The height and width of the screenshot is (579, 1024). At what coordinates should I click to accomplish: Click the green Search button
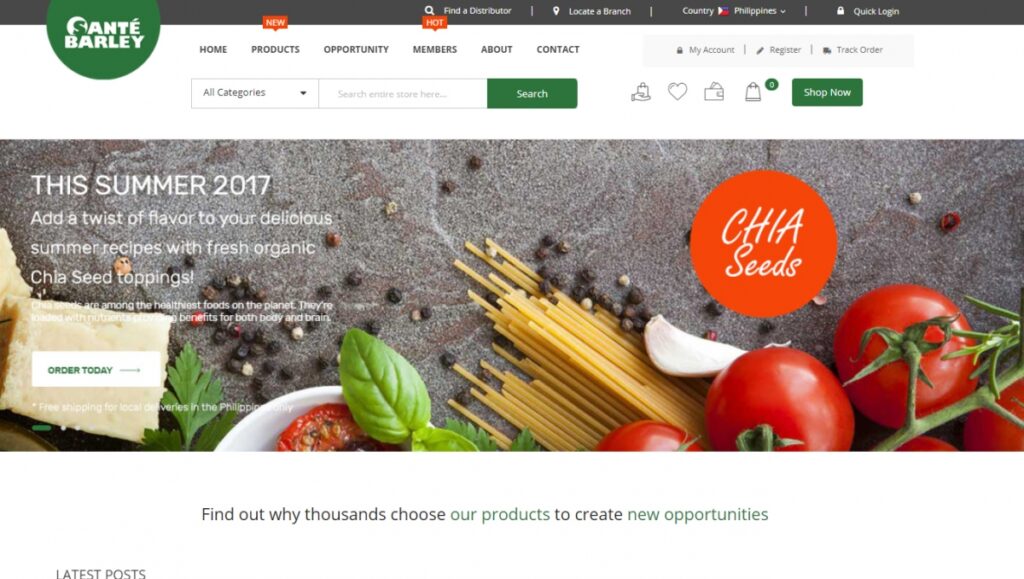(x=532, y=93)
